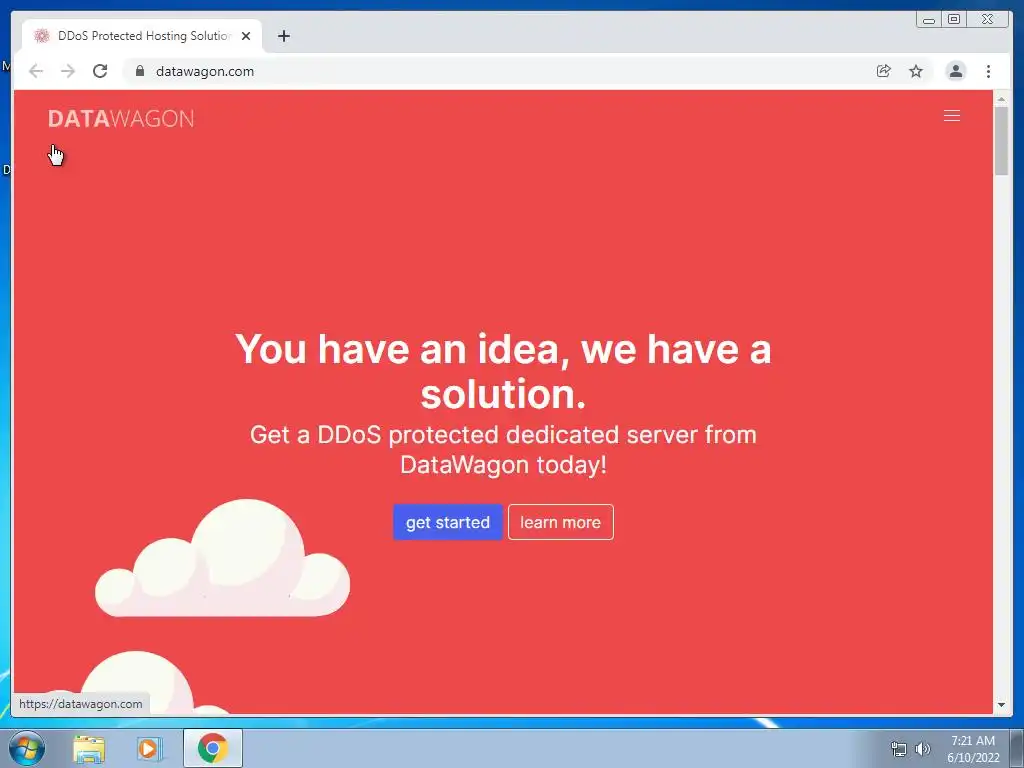The width and height of the screenshot is (1024, 768).
Task: Click the taskbar clock showing 7:21 AM
Action: coord(973,748)
